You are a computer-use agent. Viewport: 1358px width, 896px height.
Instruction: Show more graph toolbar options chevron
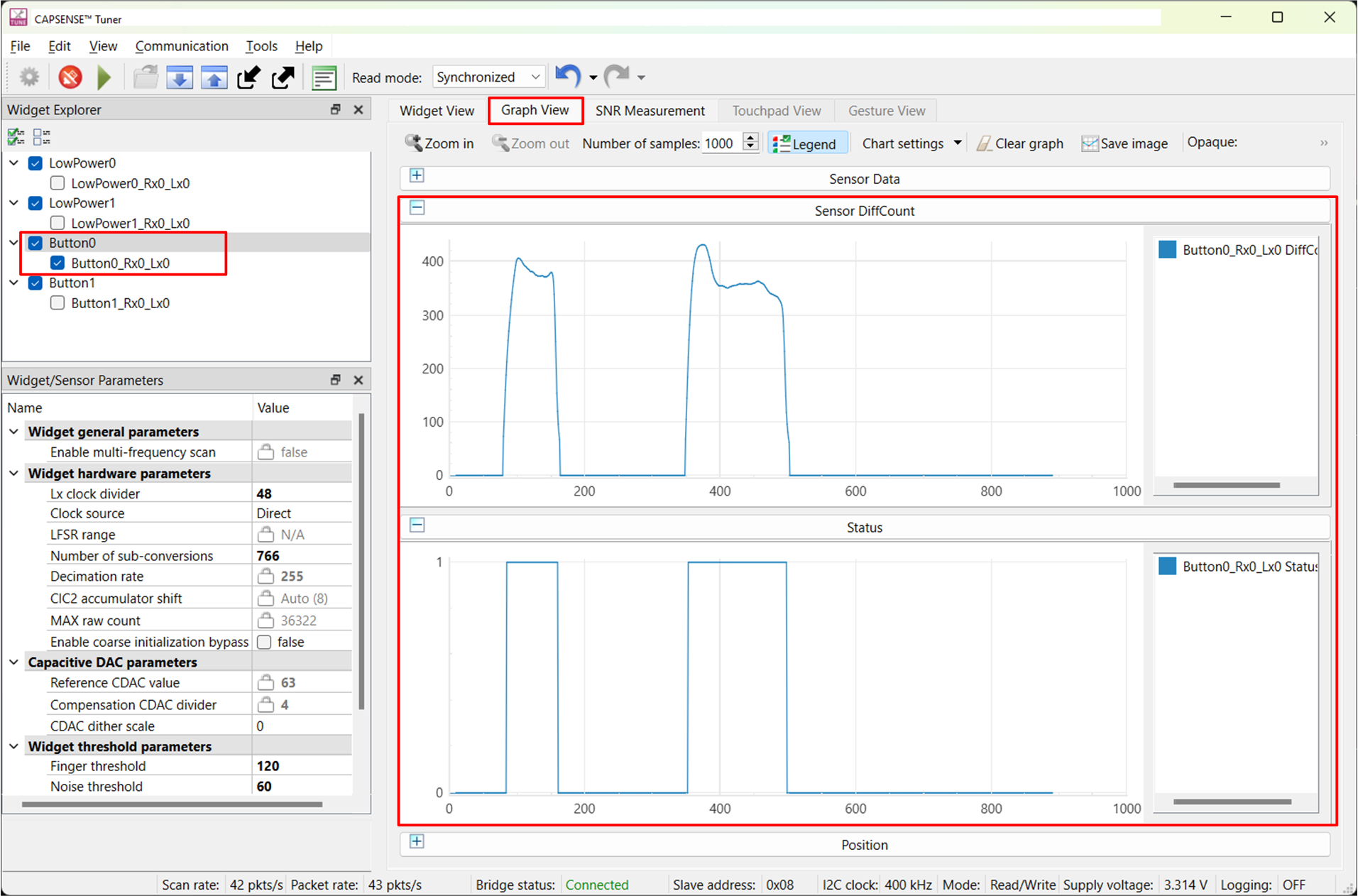1324,143
